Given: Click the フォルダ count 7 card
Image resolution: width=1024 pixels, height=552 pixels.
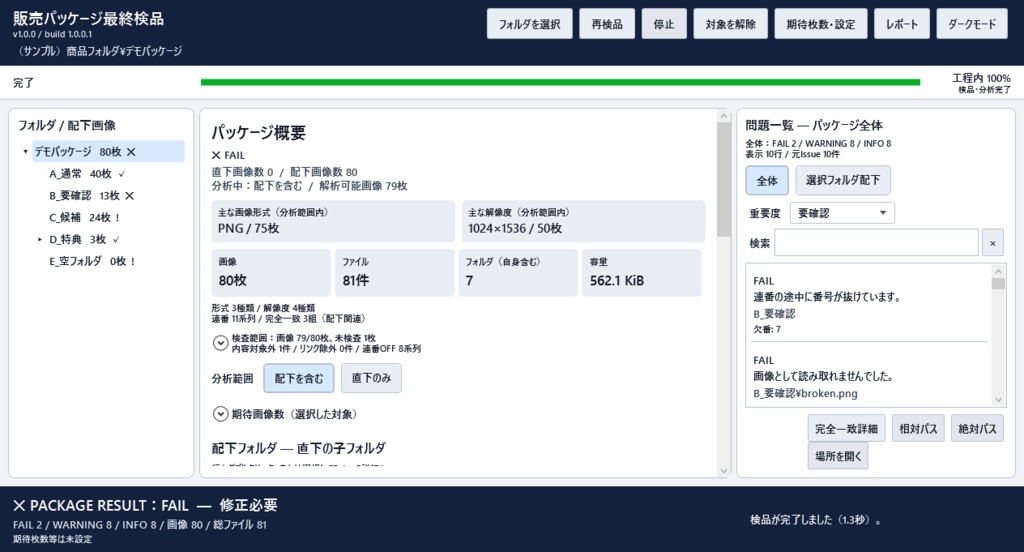Looking at the screenshot, I should 518,272.
